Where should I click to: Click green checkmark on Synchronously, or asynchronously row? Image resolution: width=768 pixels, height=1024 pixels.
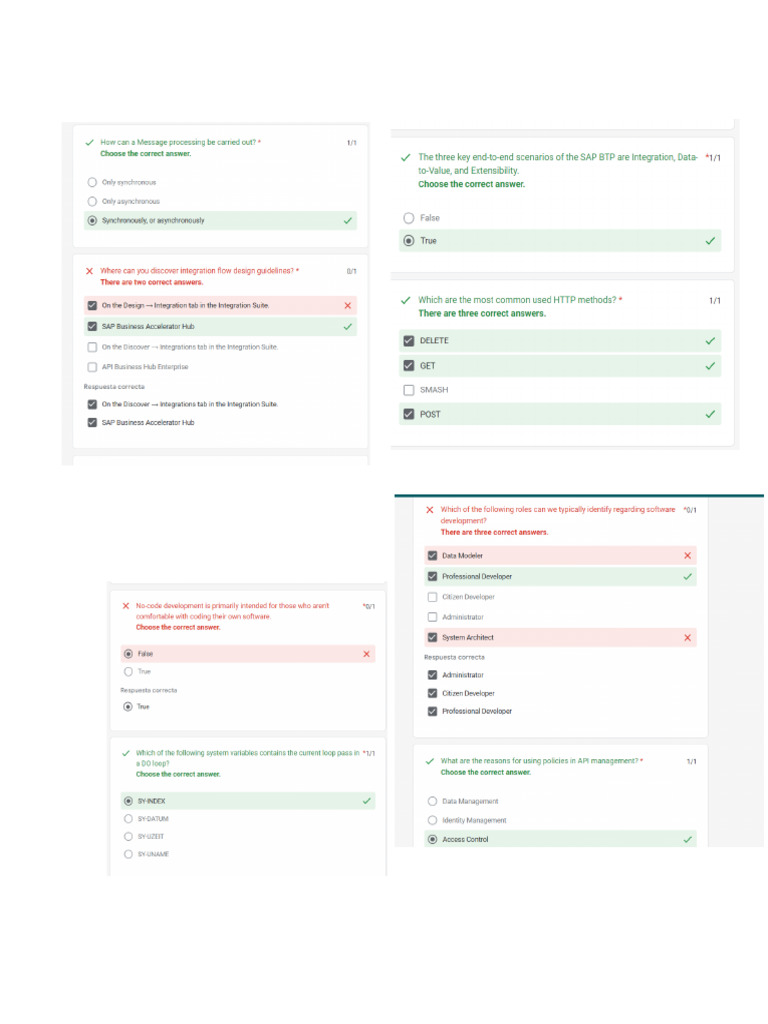tap(347, 220)
